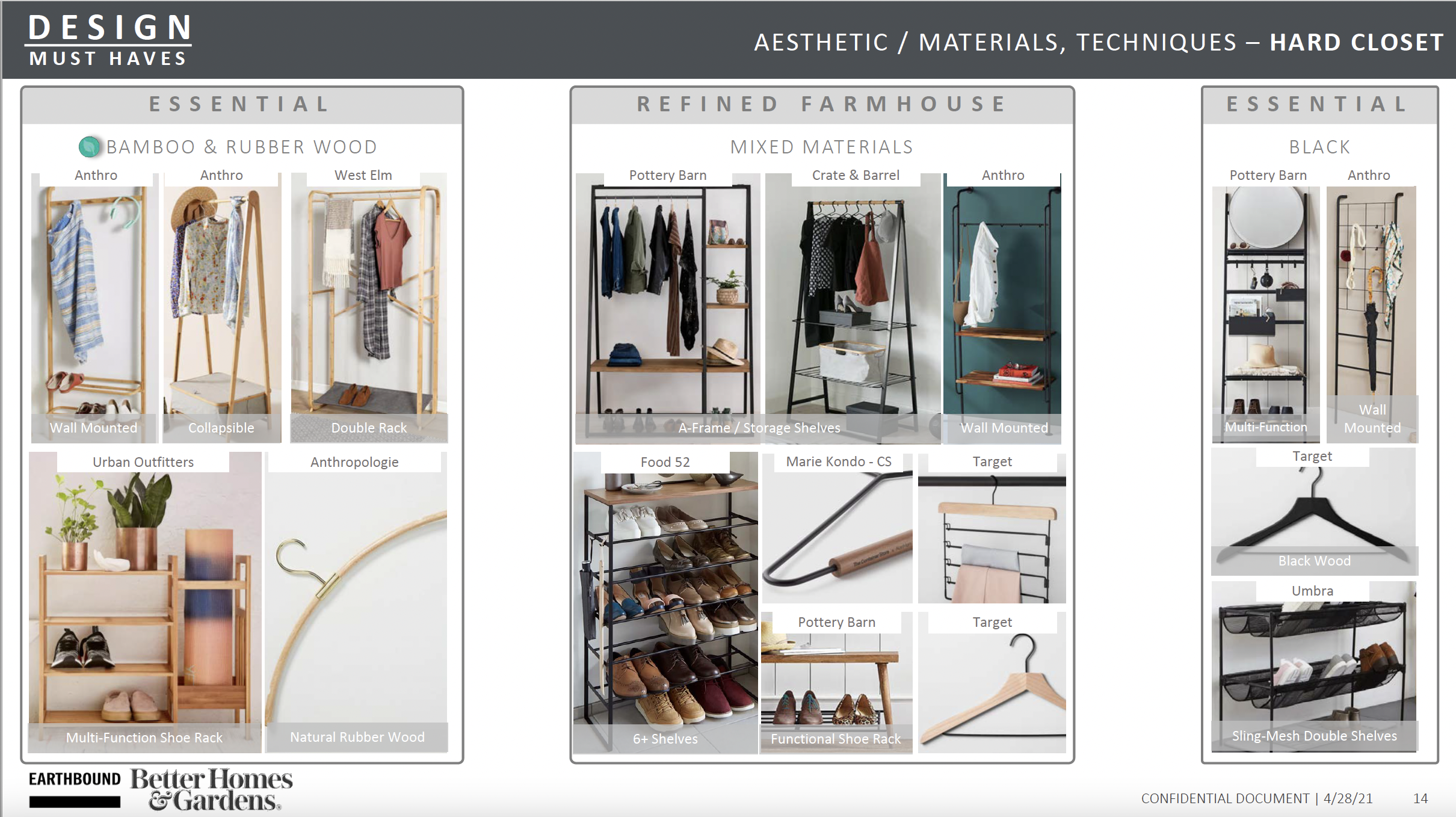Select the Anthro Wall Mounted bamboo rack image

click(94, 307)
